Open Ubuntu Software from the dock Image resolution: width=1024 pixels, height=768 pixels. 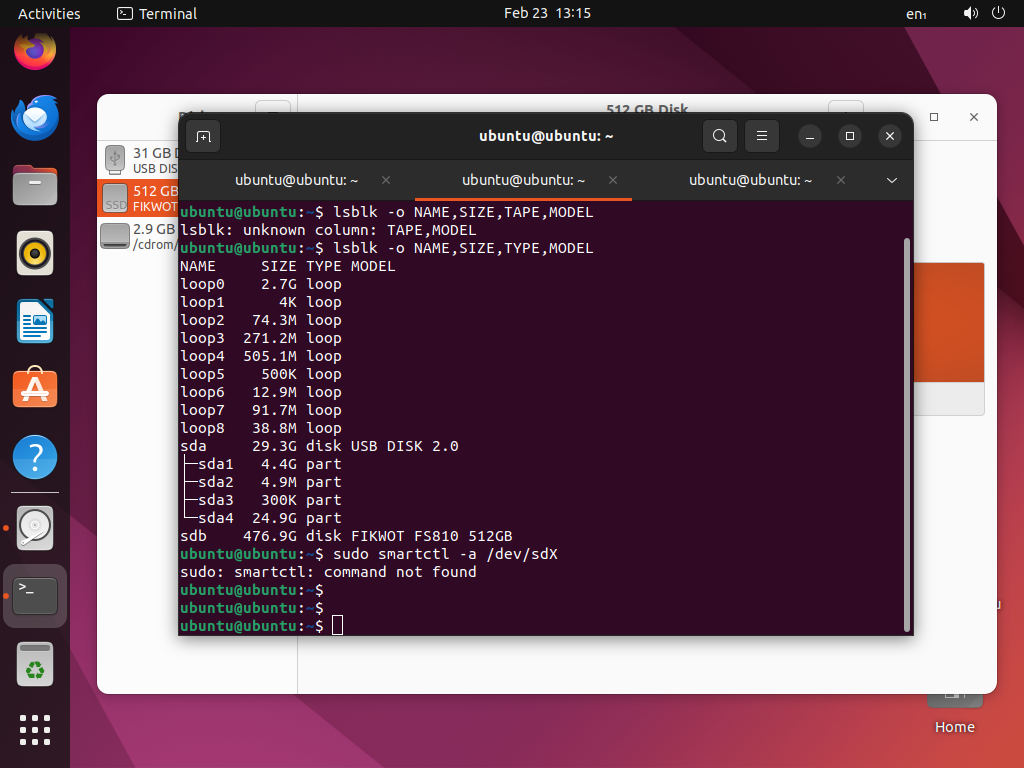[x=34, y=388]
